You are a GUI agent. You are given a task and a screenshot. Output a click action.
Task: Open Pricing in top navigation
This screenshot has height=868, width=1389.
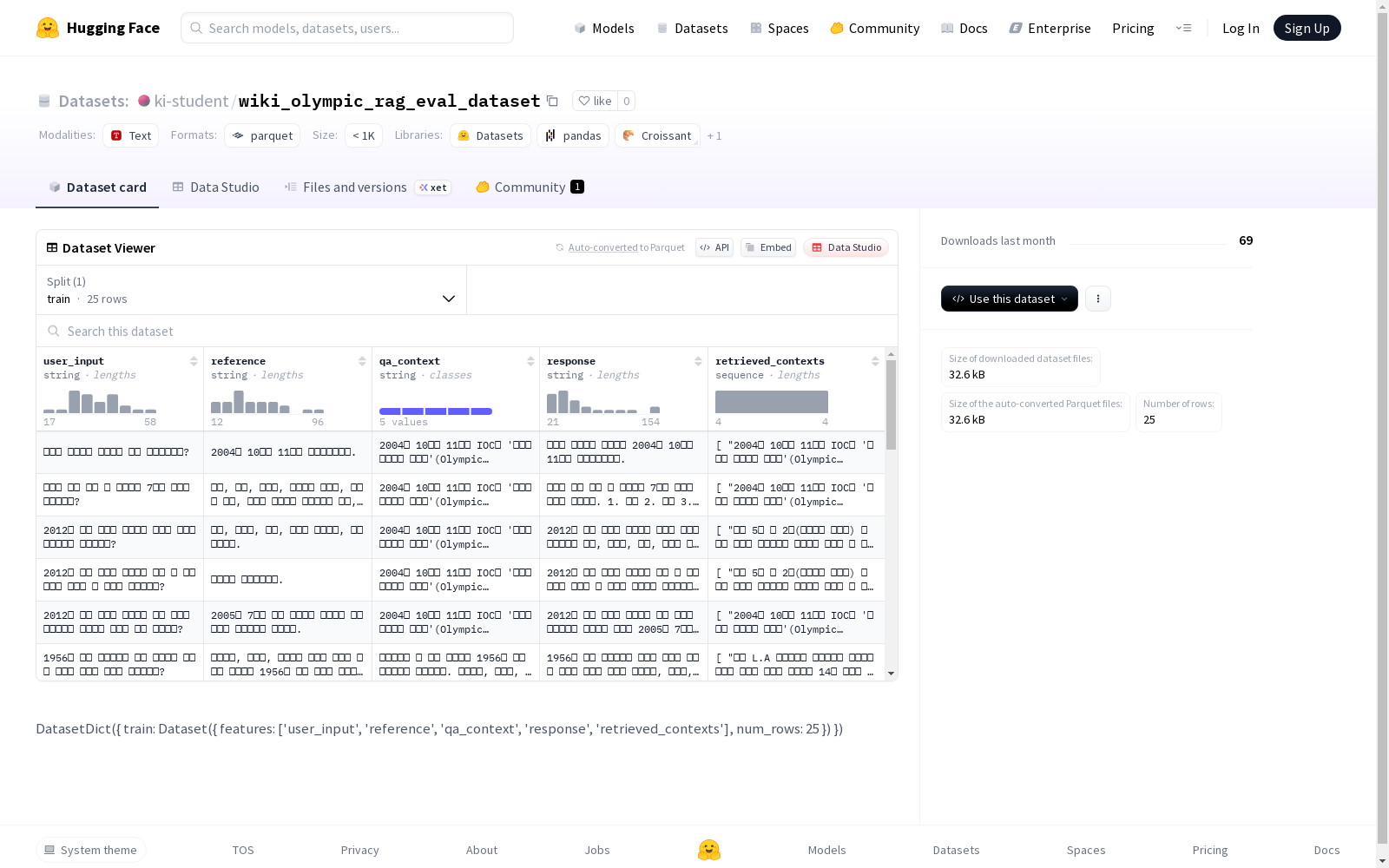pyautogui.click(x=1133, y=28)
